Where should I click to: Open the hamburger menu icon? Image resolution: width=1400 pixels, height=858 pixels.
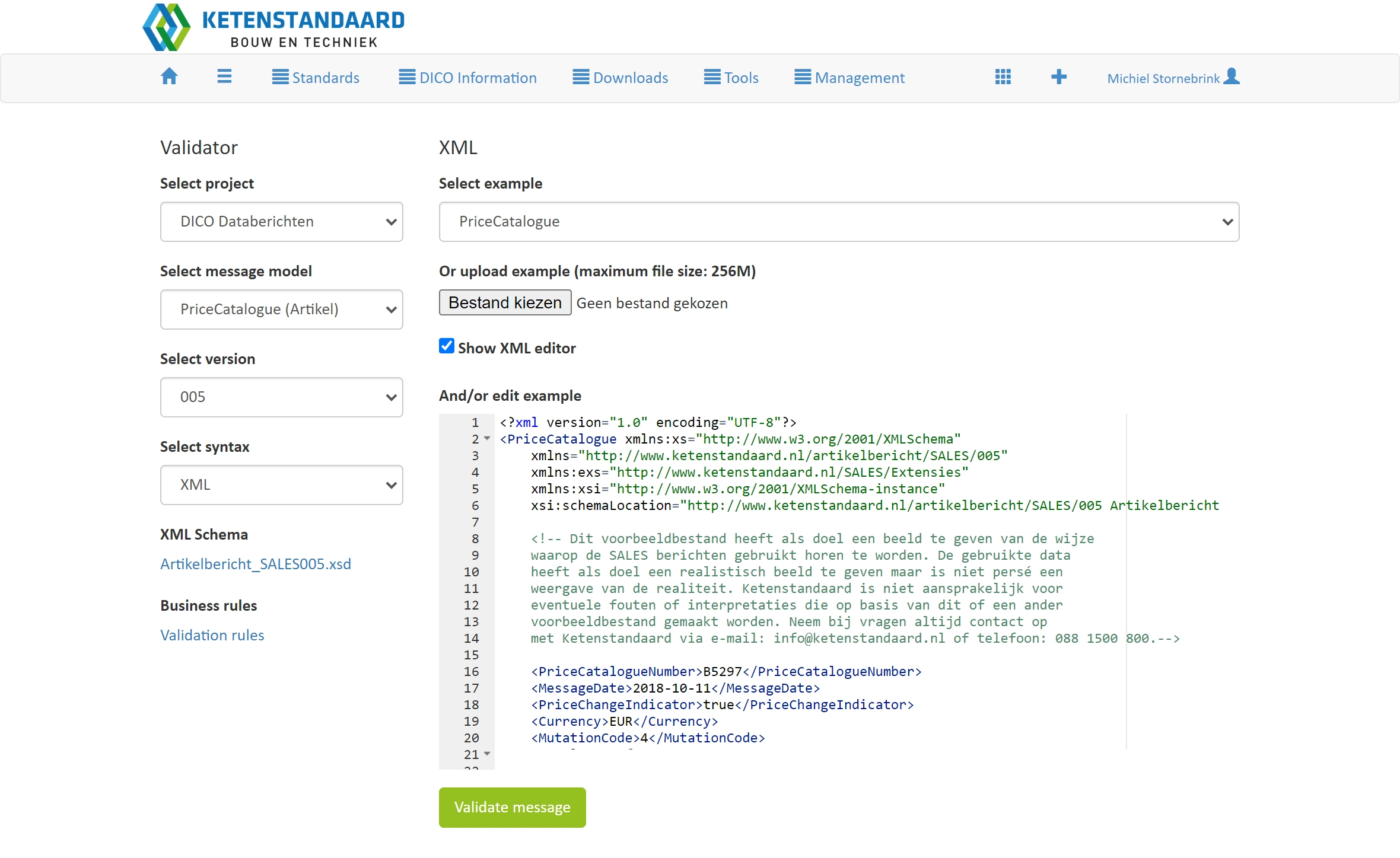(224, 76)
